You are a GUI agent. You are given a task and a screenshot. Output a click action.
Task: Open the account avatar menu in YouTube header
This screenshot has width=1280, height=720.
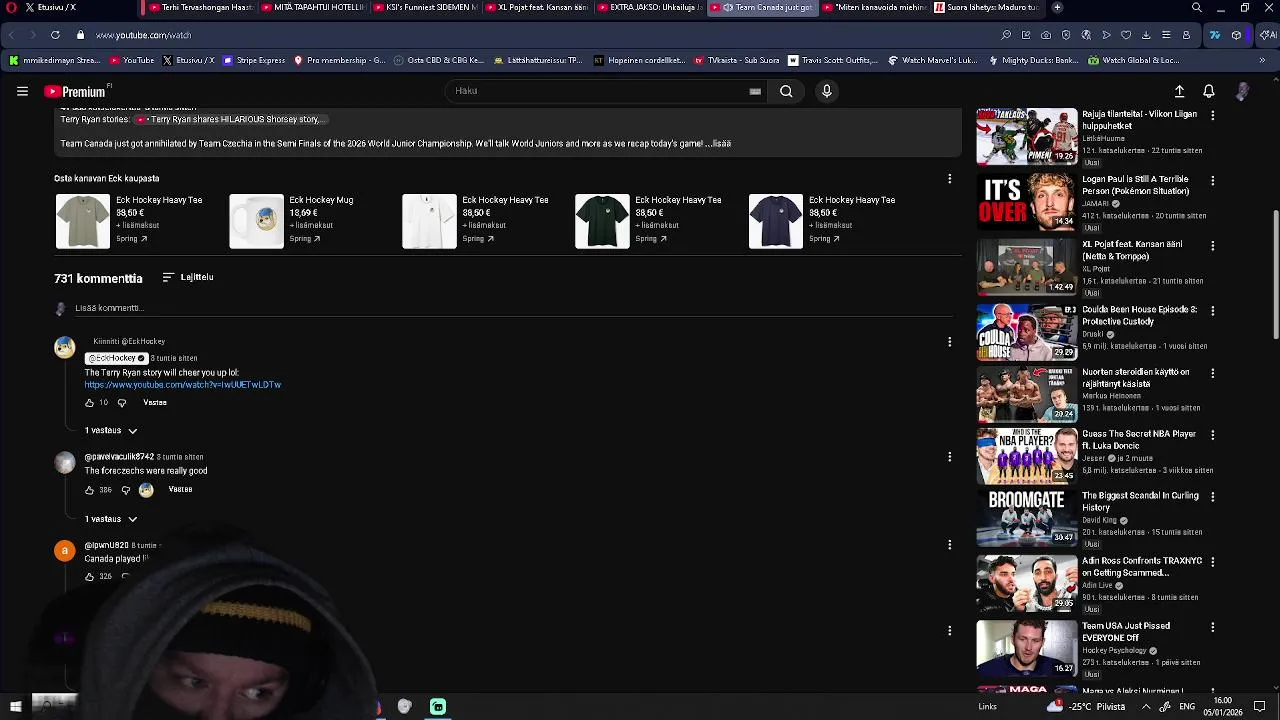click(x=1242, y=91)
